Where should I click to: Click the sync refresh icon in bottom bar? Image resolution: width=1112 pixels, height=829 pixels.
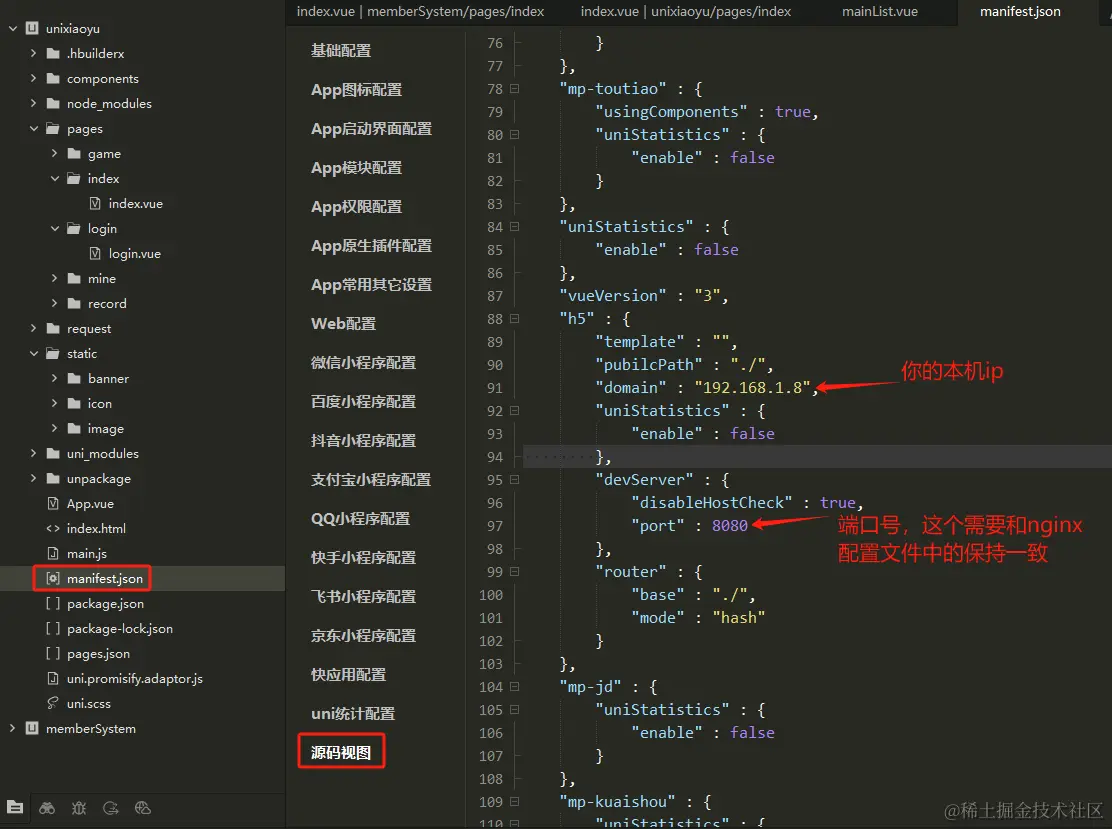(111, 807)
